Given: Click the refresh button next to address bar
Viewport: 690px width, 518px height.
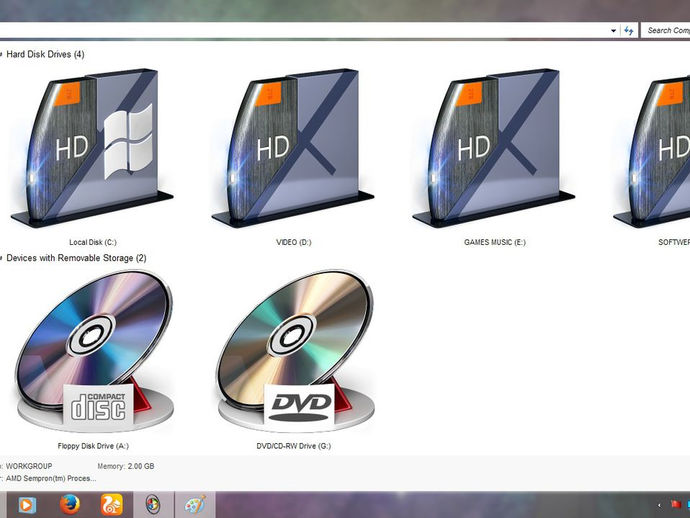Looking at the screenshot, I should pyautogui.click(x=628, y=31).
